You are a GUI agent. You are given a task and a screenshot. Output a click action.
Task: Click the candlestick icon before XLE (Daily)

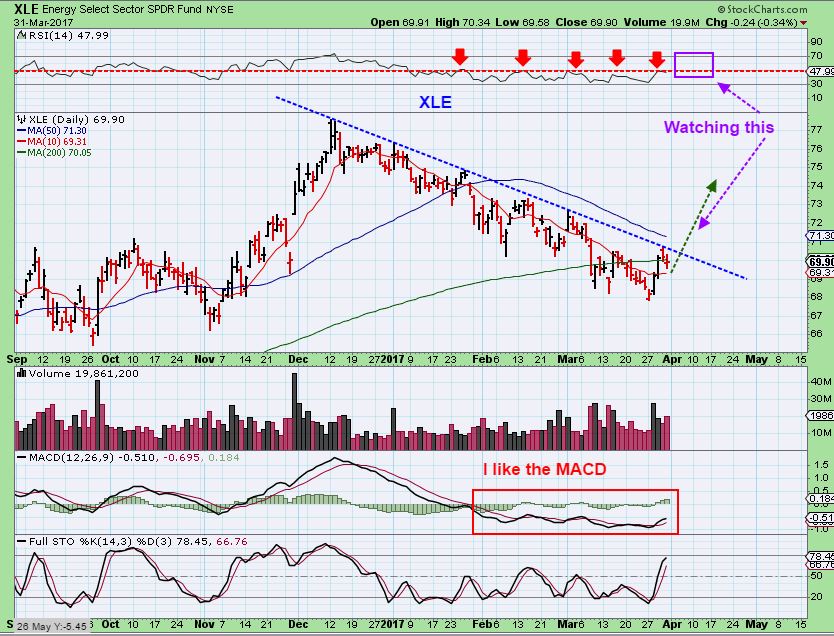point(22,120)
